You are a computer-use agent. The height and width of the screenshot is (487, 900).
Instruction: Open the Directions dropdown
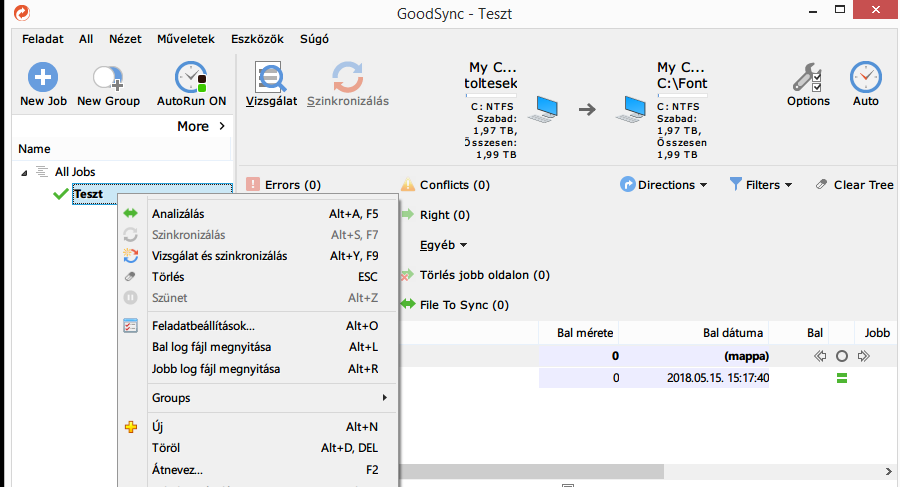(664, 185)
